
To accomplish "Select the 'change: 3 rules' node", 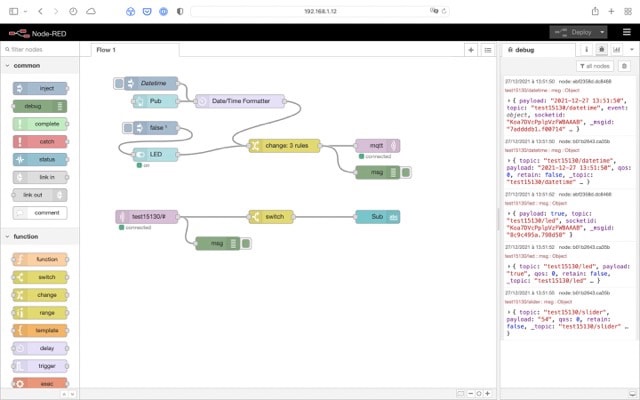I will point(284,145).
